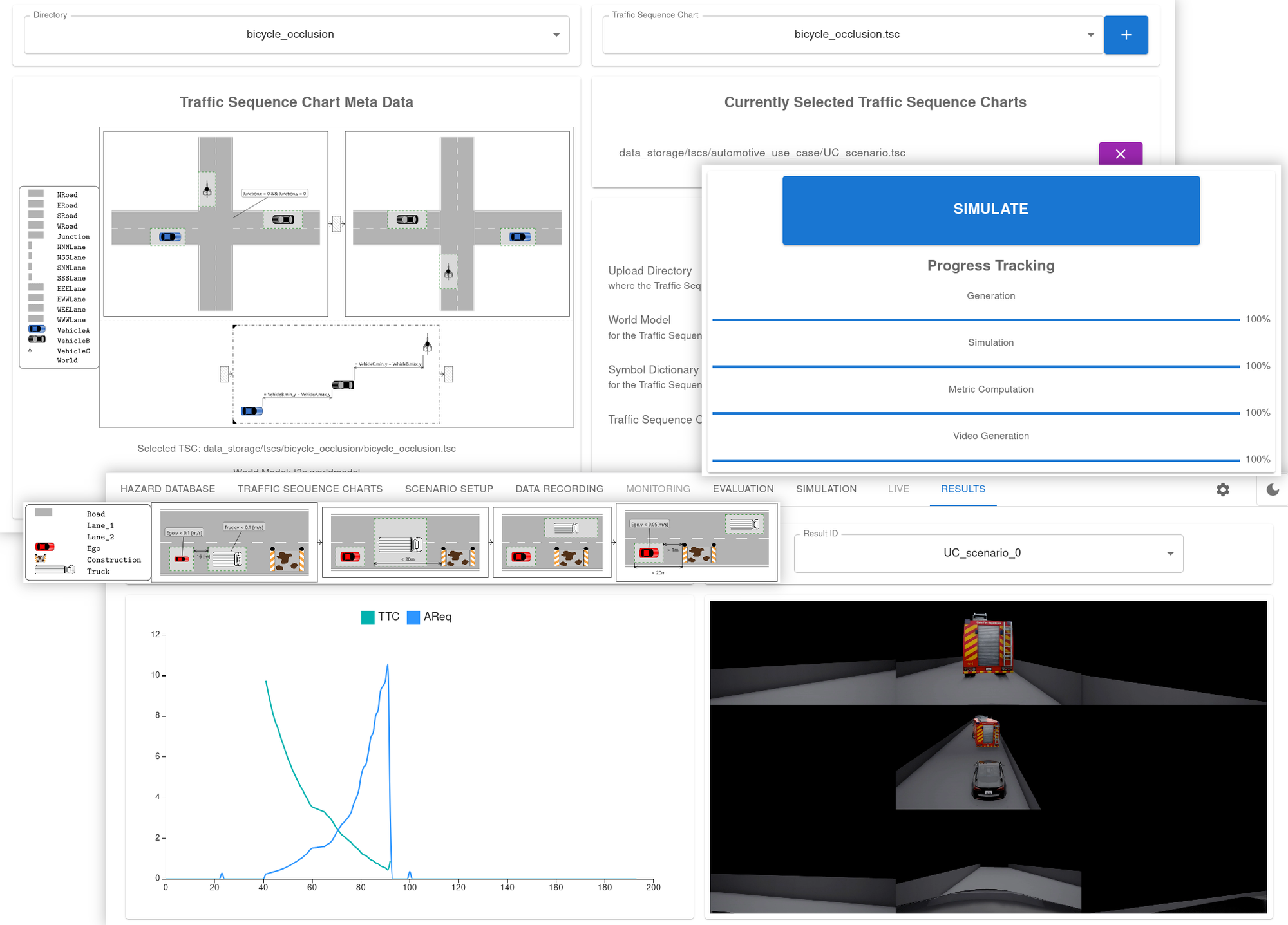Click the bicycle icon in left junction
This screenshot has height=925, width=1288.
pyautogui.click(x=207, y=189)
